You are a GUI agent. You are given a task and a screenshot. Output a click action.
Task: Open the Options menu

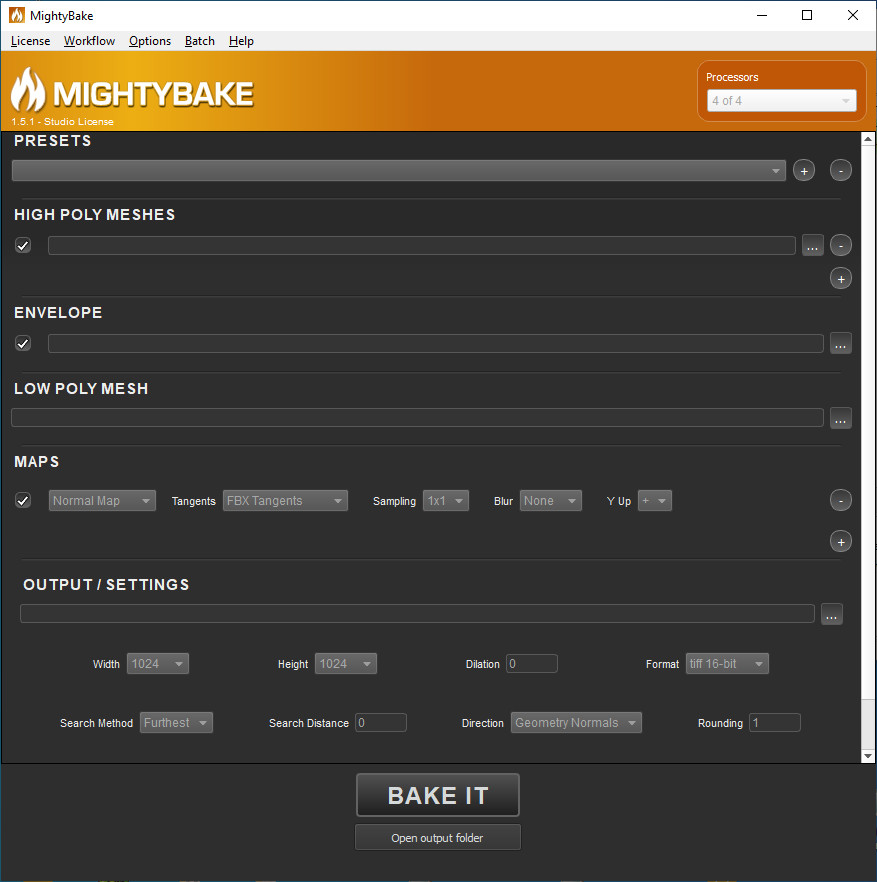click(150, 41)
